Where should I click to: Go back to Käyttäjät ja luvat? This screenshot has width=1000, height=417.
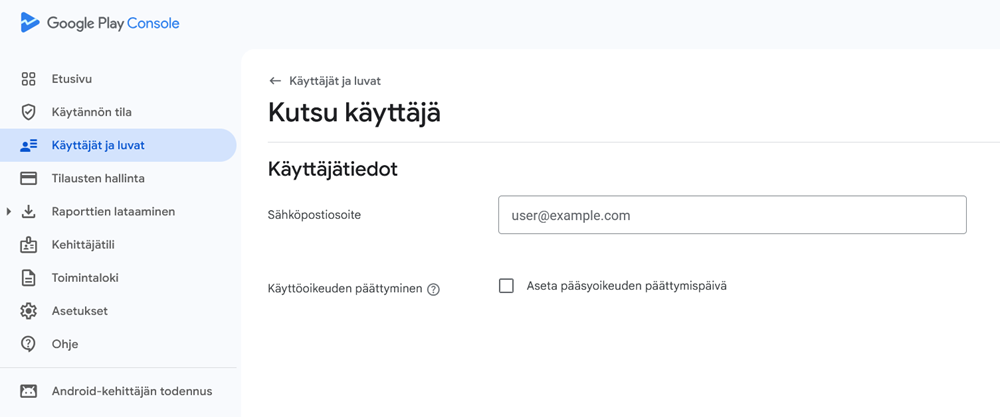pos(334,81)
